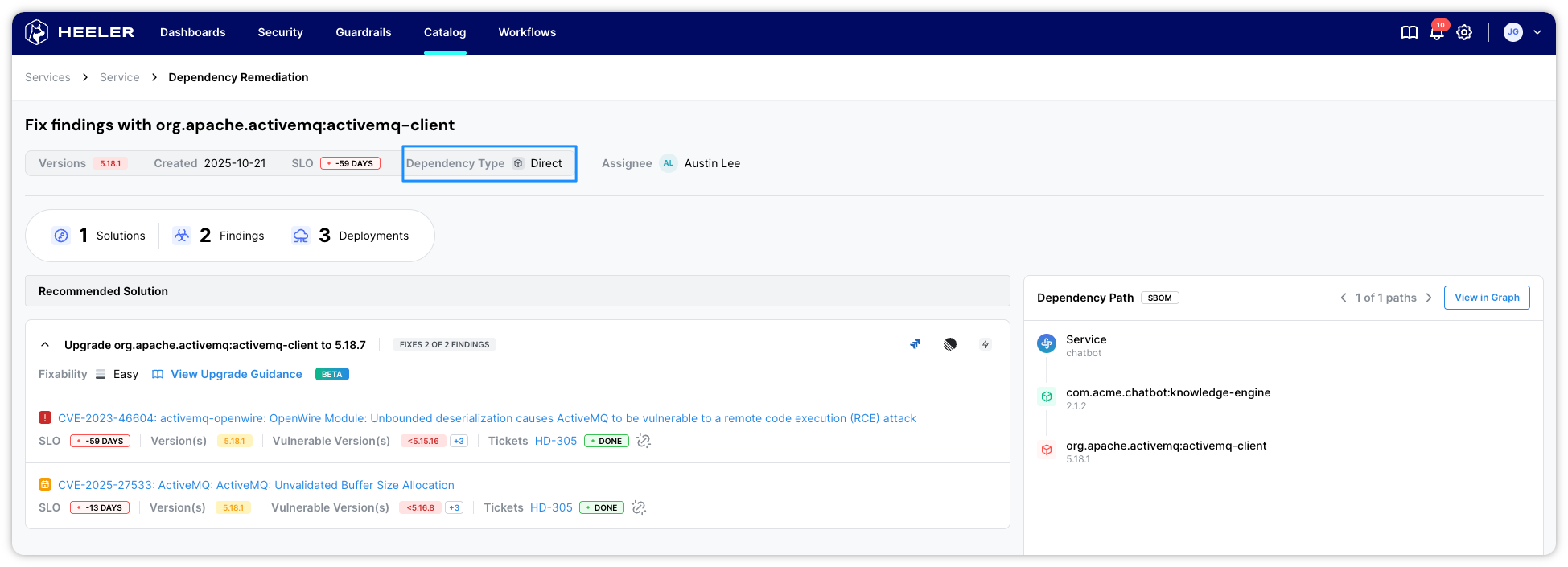Image resolution: width=1568 pixels, height=567 pixels.
Task: Open the Workflows menu
Action: click(x=527, y=32)
